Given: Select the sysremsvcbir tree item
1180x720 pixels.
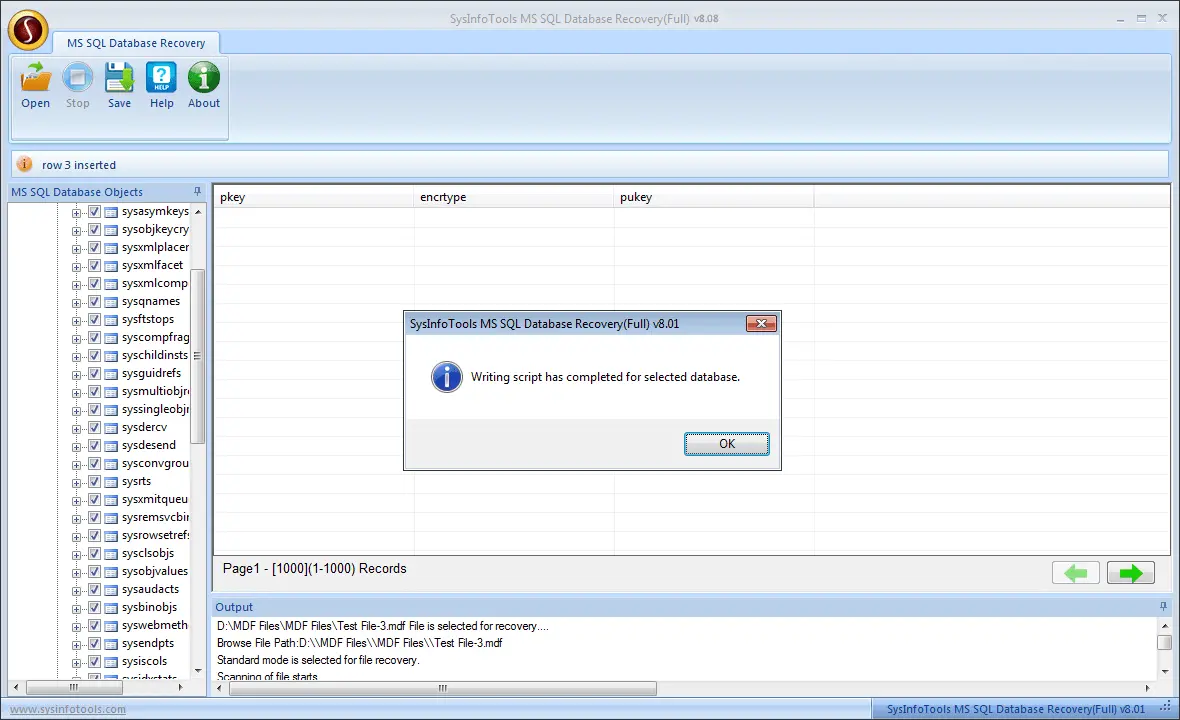Looking at the screenshot, I should tap(156, 517).
